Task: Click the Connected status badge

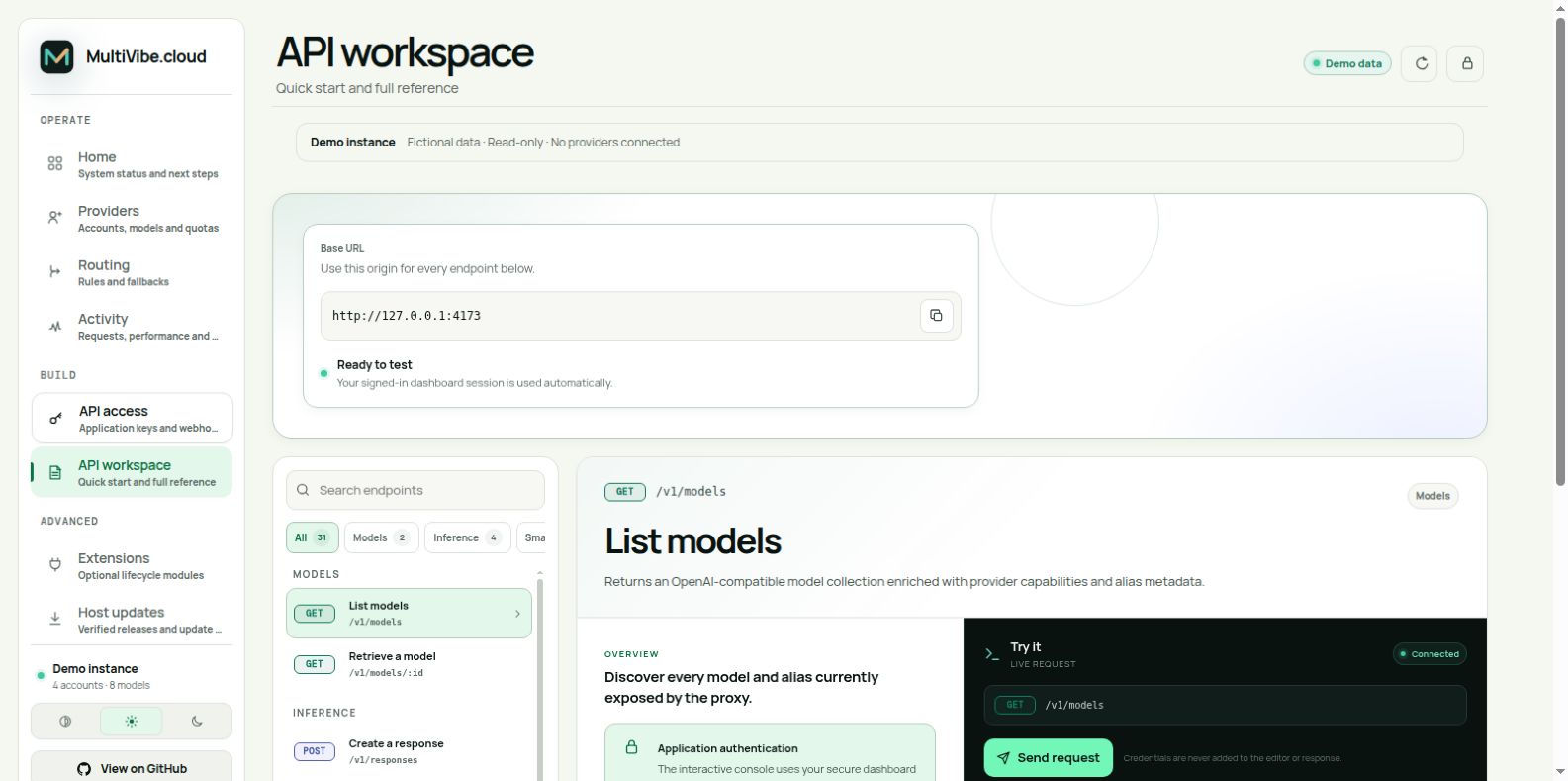Action: coord(1430,654)
